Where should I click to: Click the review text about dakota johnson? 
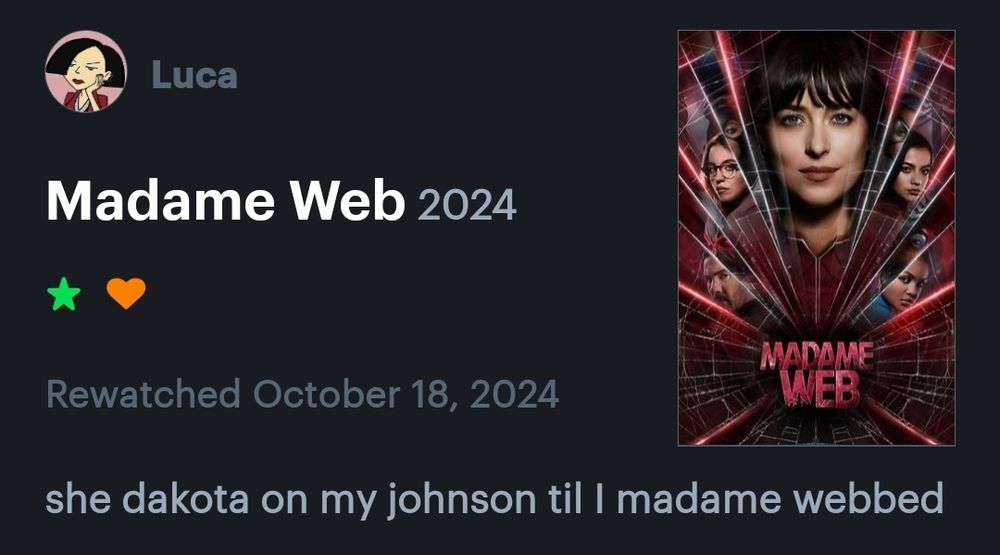click(x=494, y=498)
